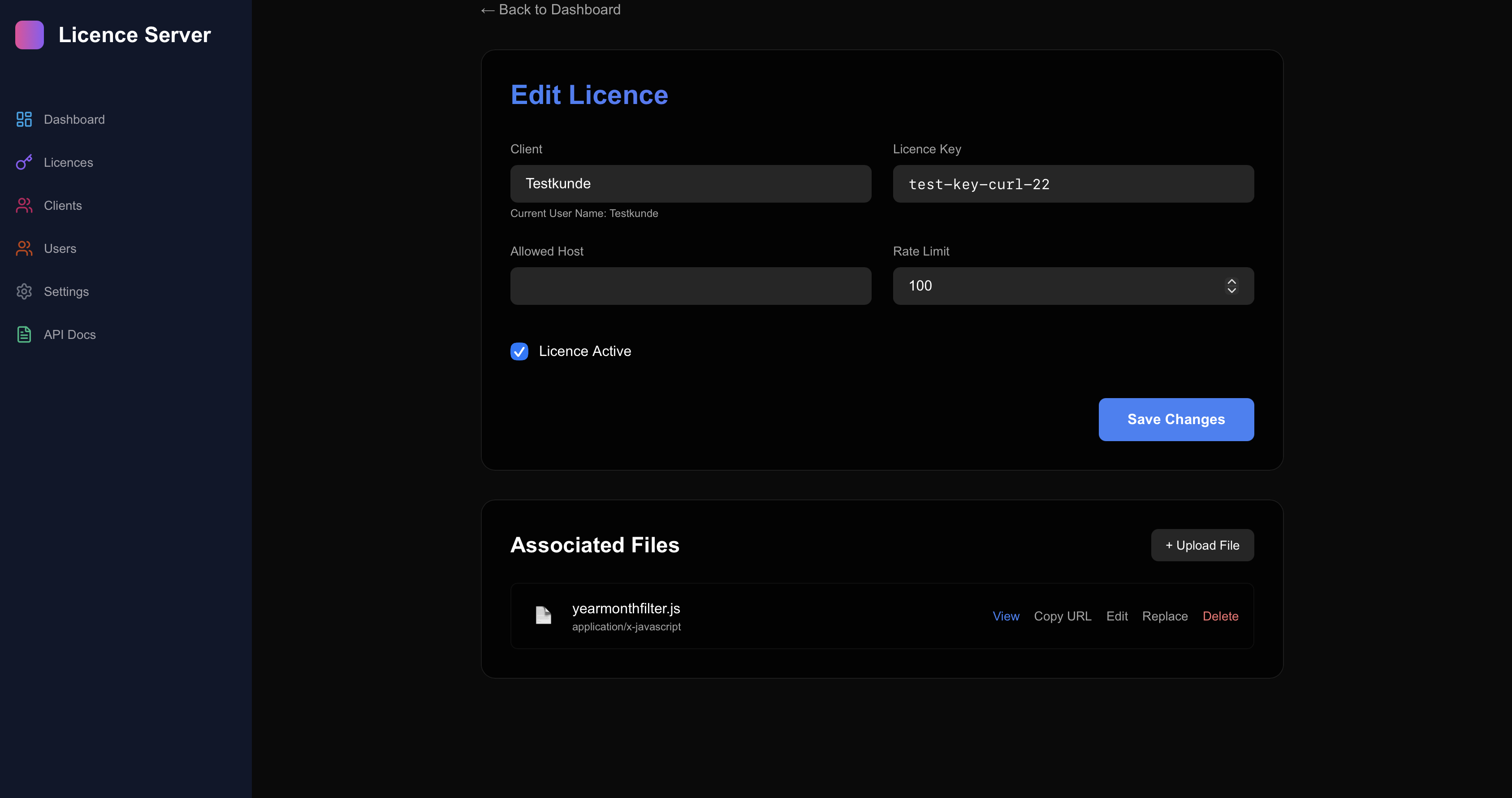
Task: Click the Licence Server logo icon
Action: coord(29,35)
